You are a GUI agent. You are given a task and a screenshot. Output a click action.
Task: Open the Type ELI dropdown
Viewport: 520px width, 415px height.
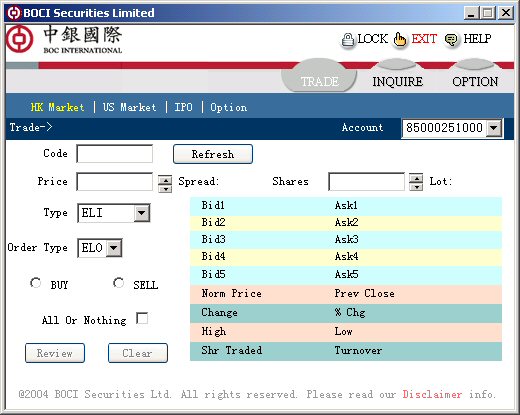click(x=142, y=213)
